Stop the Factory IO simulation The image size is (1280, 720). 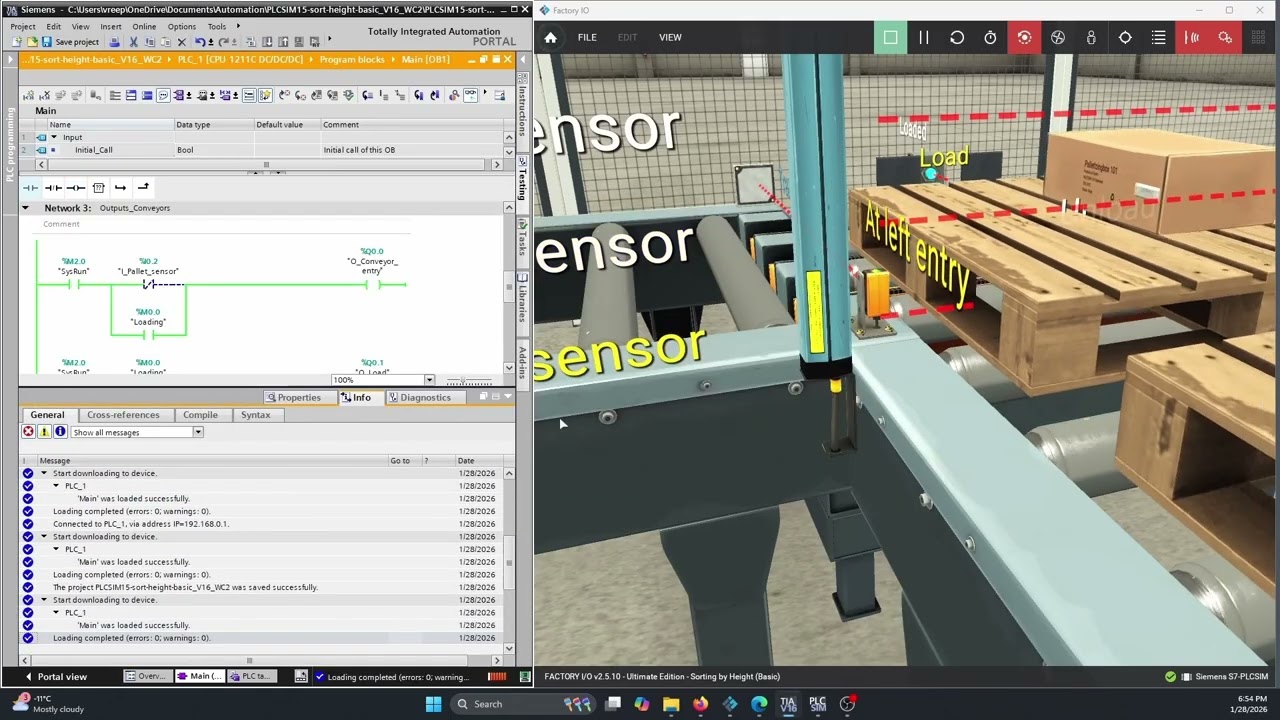(x=890, y=38)
